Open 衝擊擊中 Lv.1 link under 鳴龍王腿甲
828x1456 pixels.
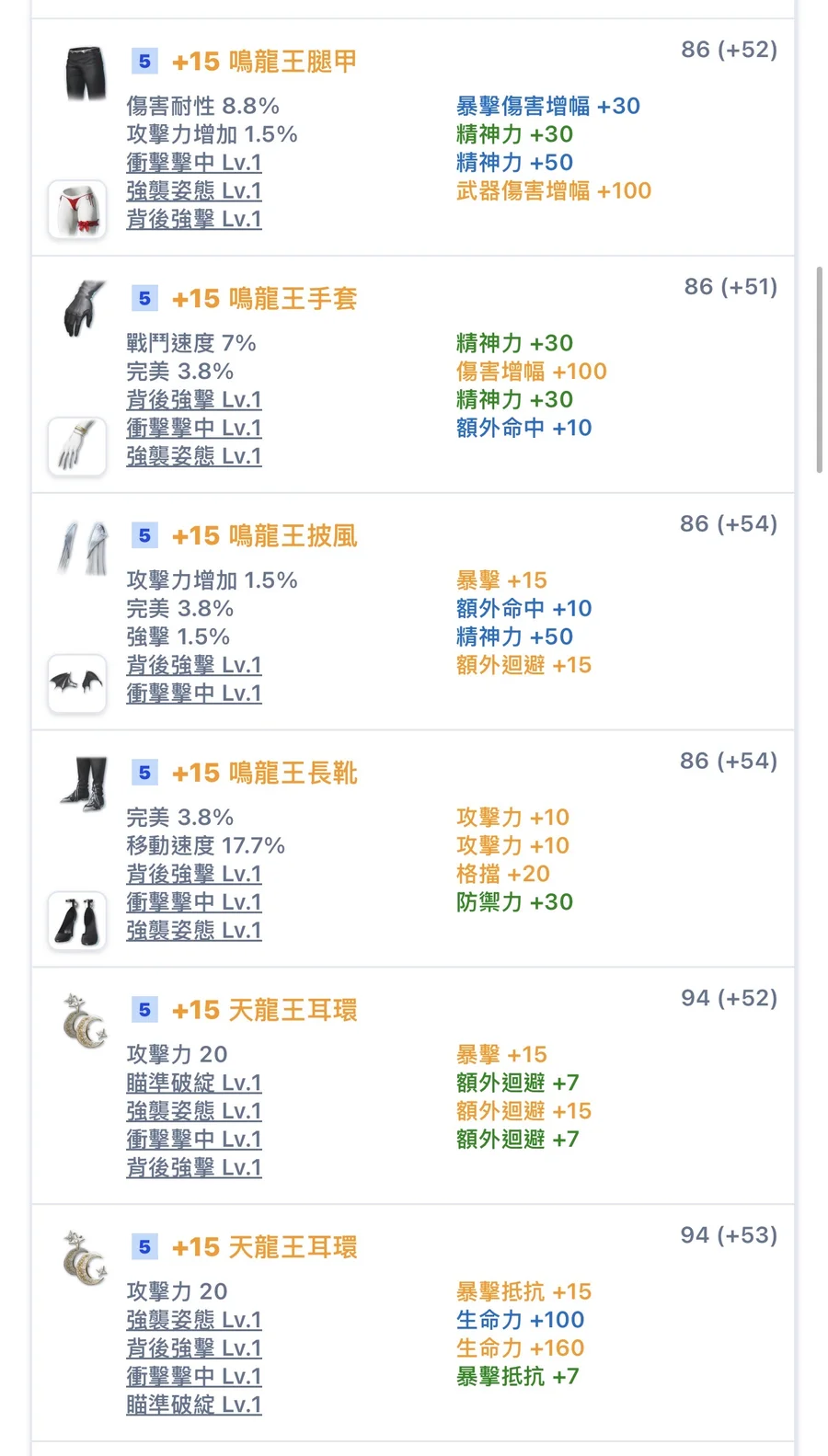[194, 163]
